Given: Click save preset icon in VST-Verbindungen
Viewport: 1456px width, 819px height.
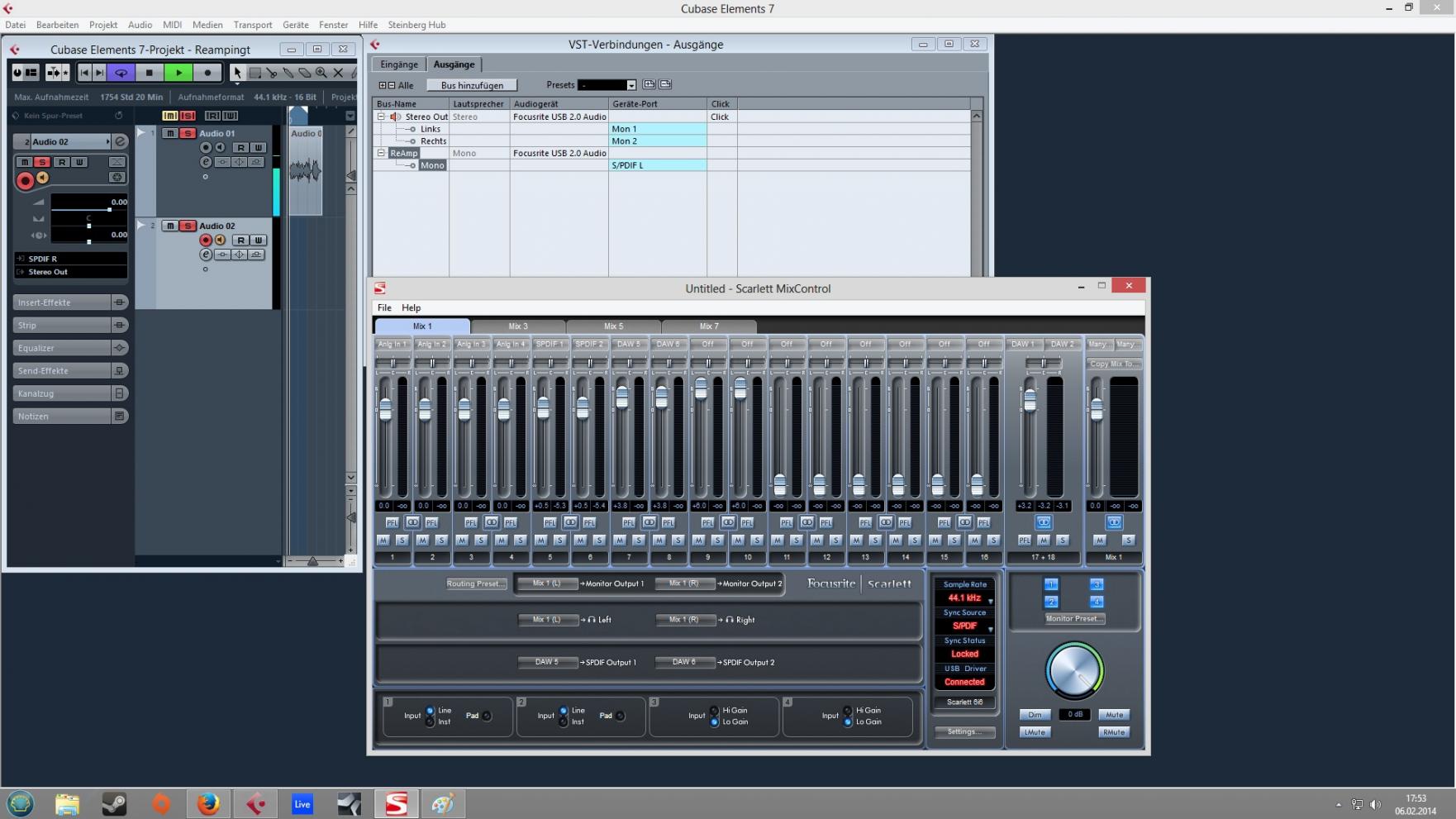Looking at the screenshot, I should pos(649,84).
